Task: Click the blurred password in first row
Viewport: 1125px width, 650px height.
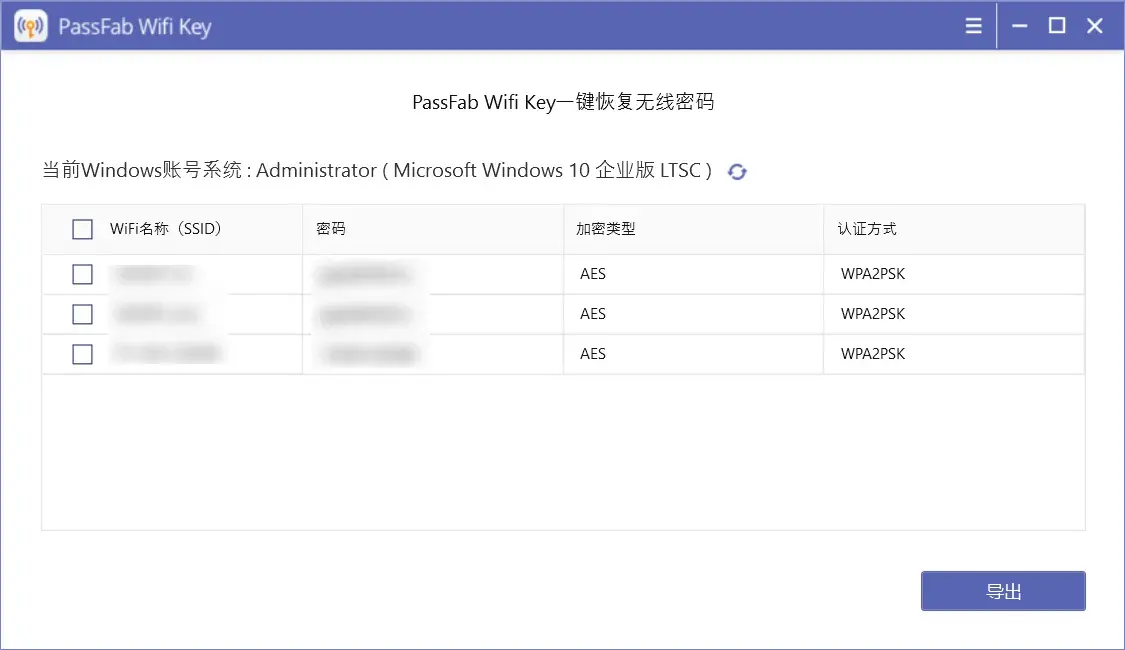Action: (366, 275)
